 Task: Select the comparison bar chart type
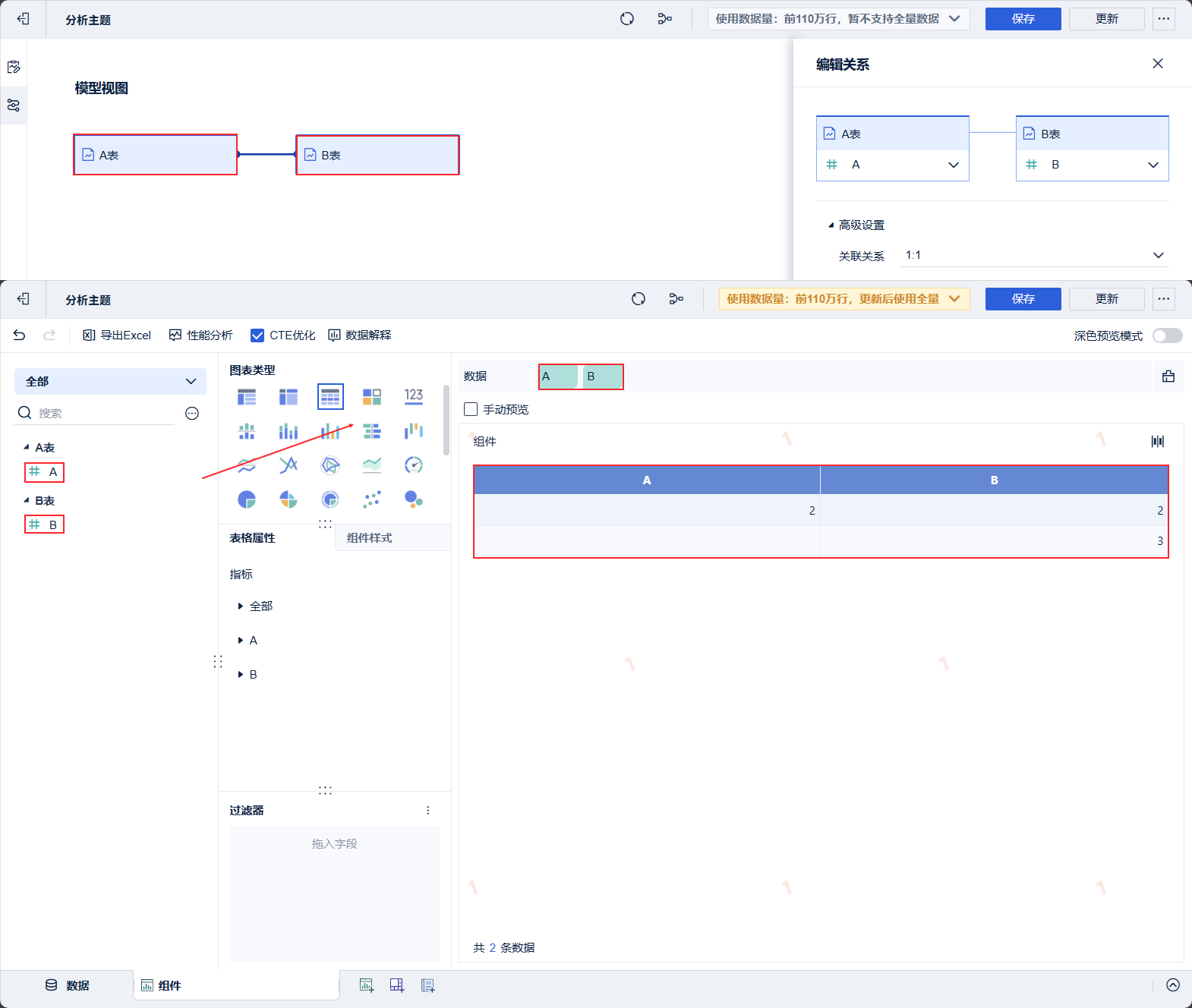point(372,431)
